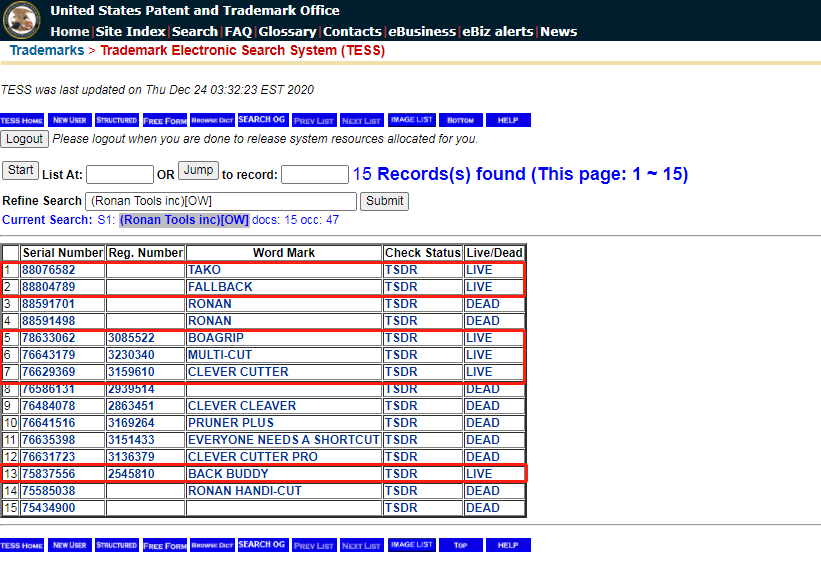The image size is (821, 562).
Task: Click the Trademarks breadcrumb link
Action: tap(47, 50)
